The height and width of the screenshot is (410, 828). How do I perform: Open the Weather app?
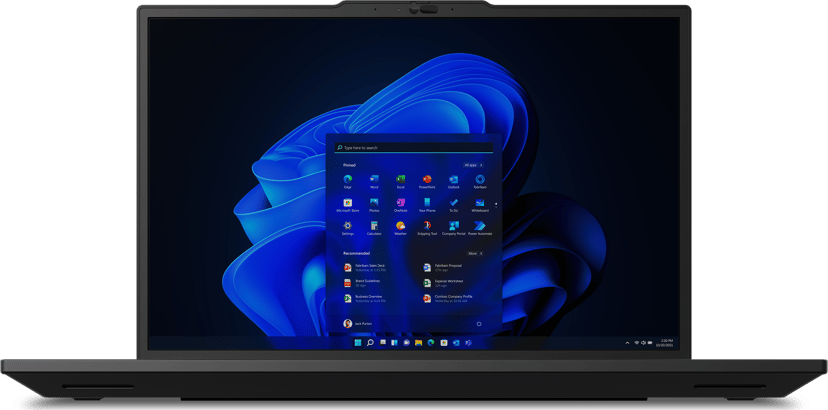pos(401,228)
